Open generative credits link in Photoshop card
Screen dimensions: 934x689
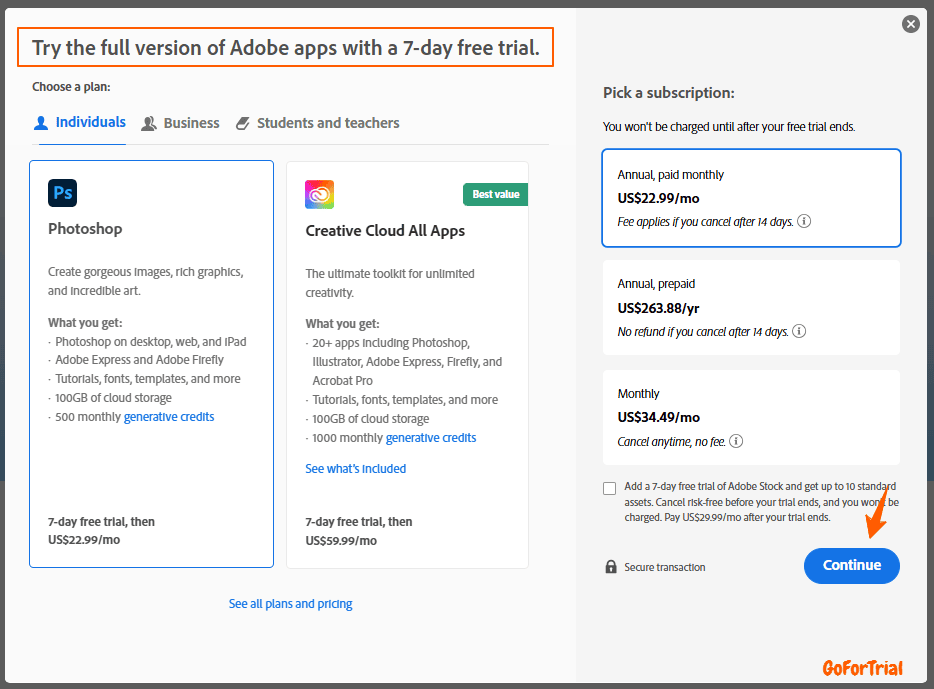pos(169,417)
